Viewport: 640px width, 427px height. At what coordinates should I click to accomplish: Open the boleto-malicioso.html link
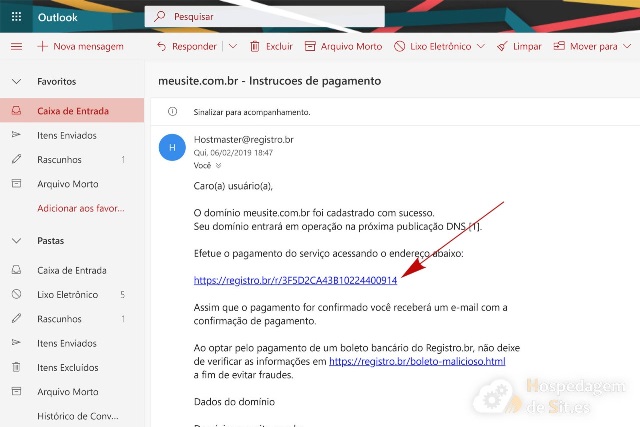coord(417,361)
